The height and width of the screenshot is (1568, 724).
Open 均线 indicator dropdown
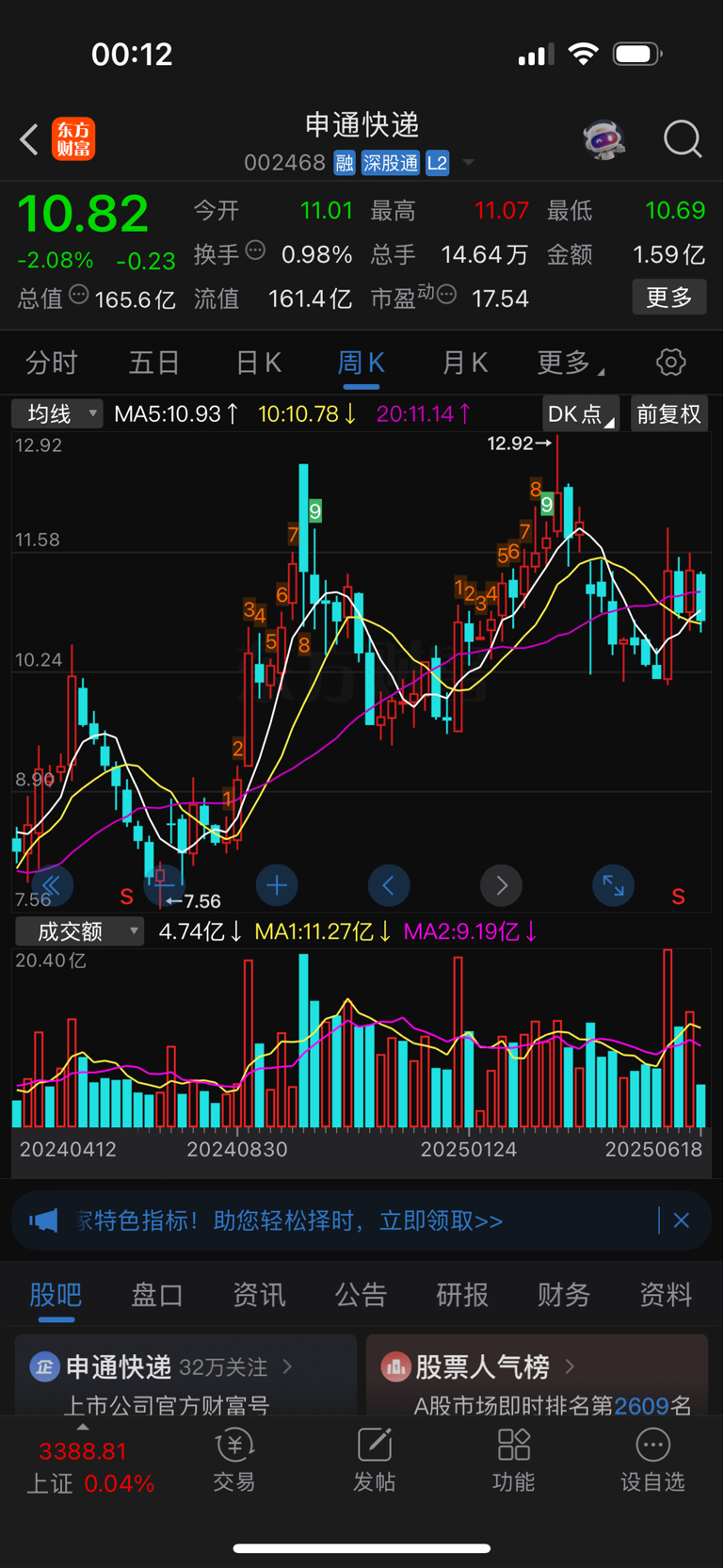point(57,414)
